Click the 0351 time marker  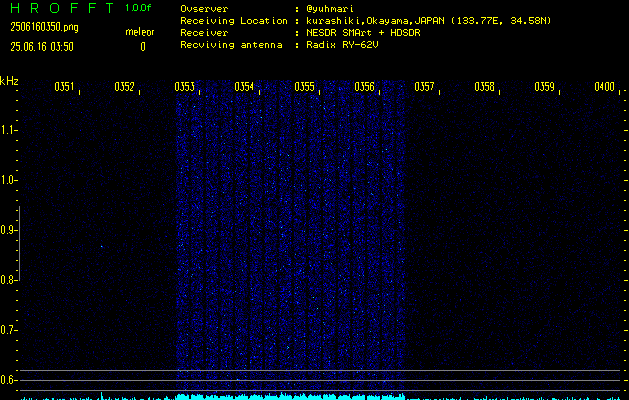(x=64, y=87)
